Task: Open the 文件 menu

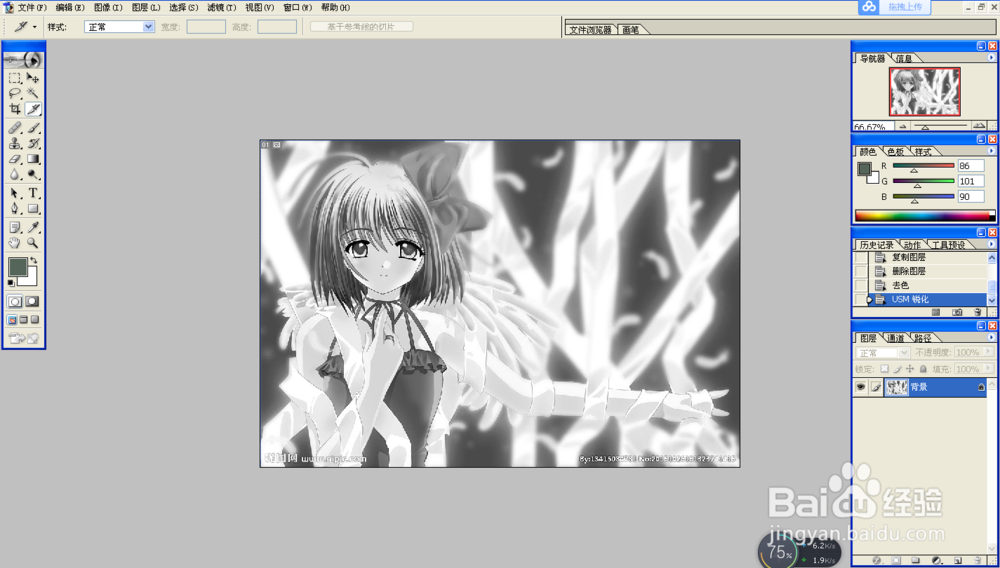Action: tap(31, 8)
